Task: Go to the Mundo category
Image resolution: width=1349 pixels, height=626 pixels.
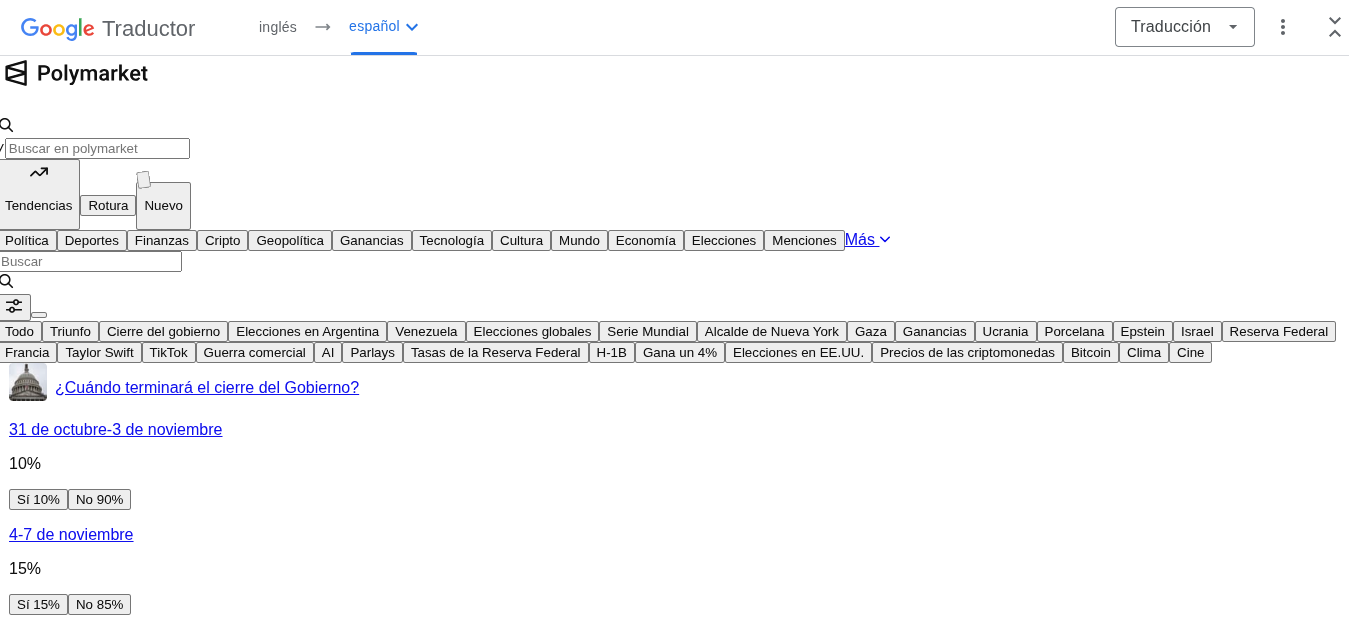Action: tap(579, 240)
